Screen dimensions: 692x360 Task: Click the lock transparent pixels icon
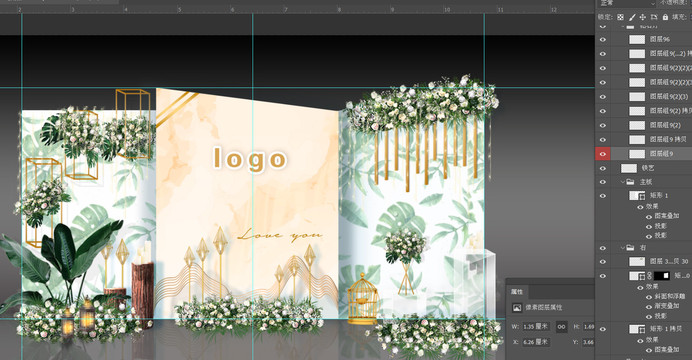coord(621,17)
